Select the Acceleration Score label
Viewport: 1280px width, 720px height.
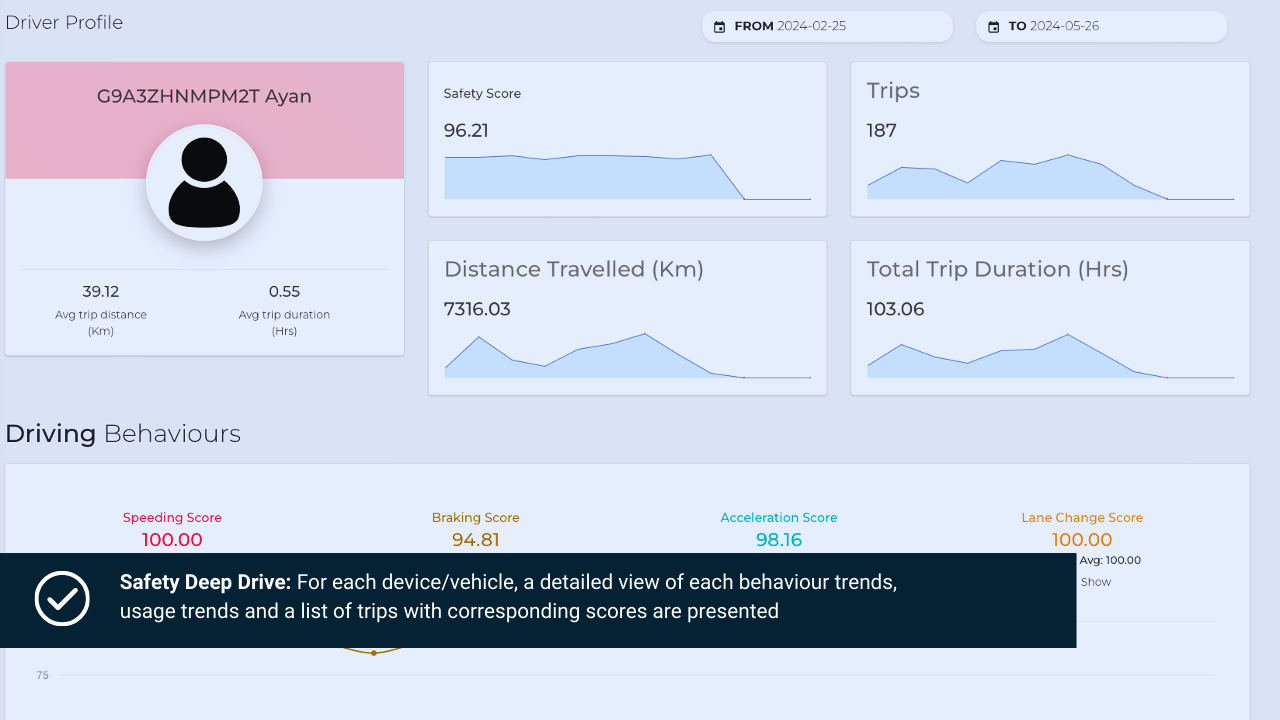778,518
